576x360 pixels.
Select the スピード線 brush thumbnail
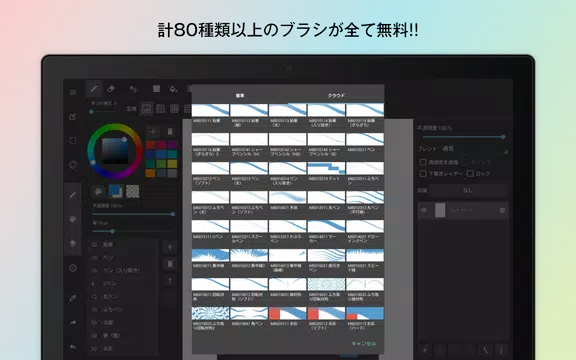[365, 255]
